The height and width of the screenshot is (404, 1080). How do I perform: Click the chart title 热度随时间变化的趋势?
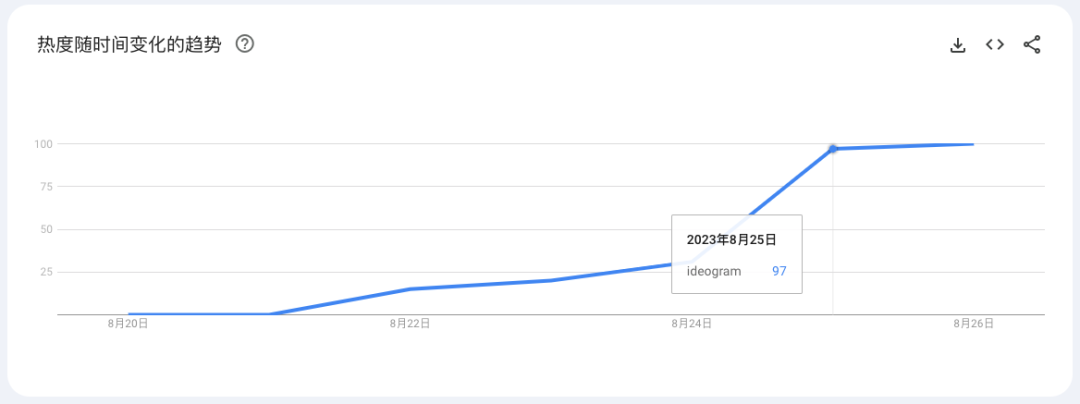pos(129,45)
